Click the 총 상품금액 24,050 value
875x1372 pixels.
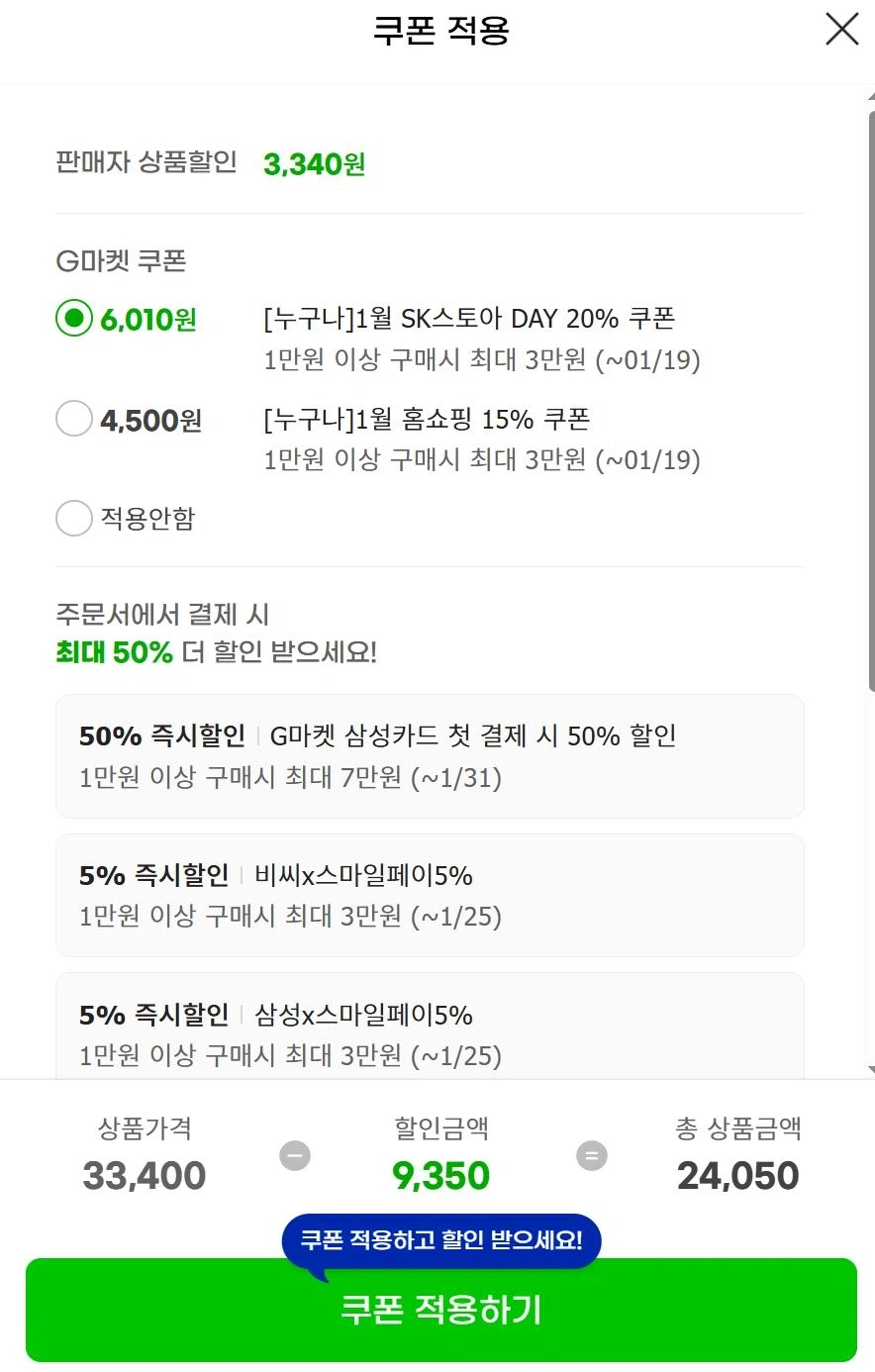[736, 1175]
